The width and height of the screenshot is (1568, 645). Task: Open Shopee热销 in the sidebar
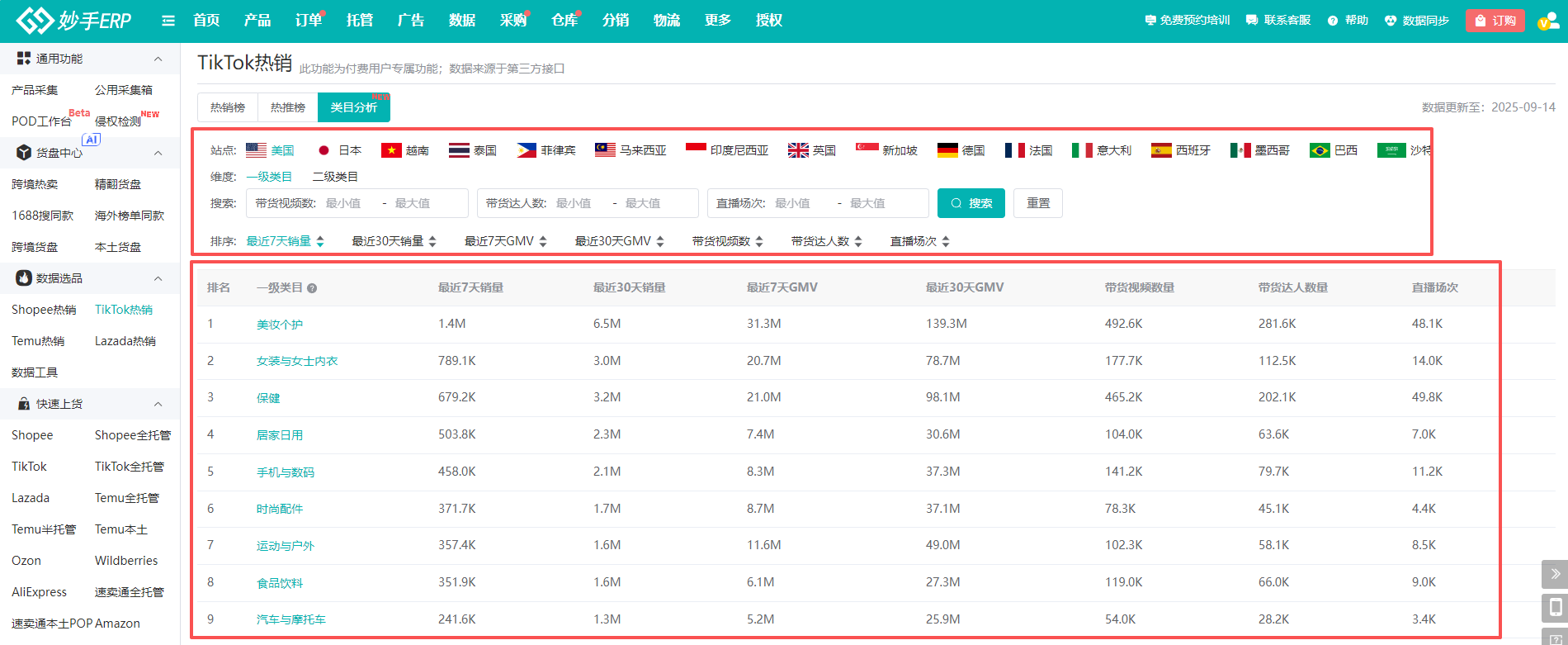coord(44,310)
